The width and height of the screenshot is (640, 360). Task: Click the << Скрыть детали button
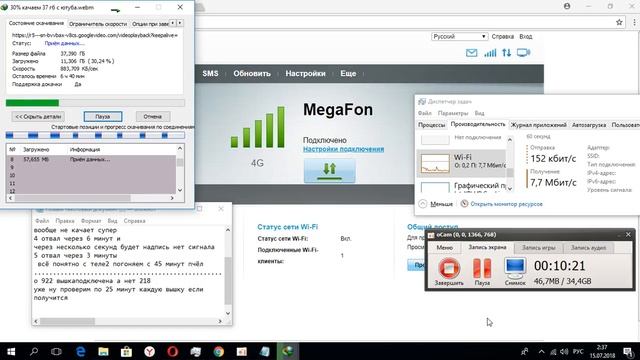(38, 116)
